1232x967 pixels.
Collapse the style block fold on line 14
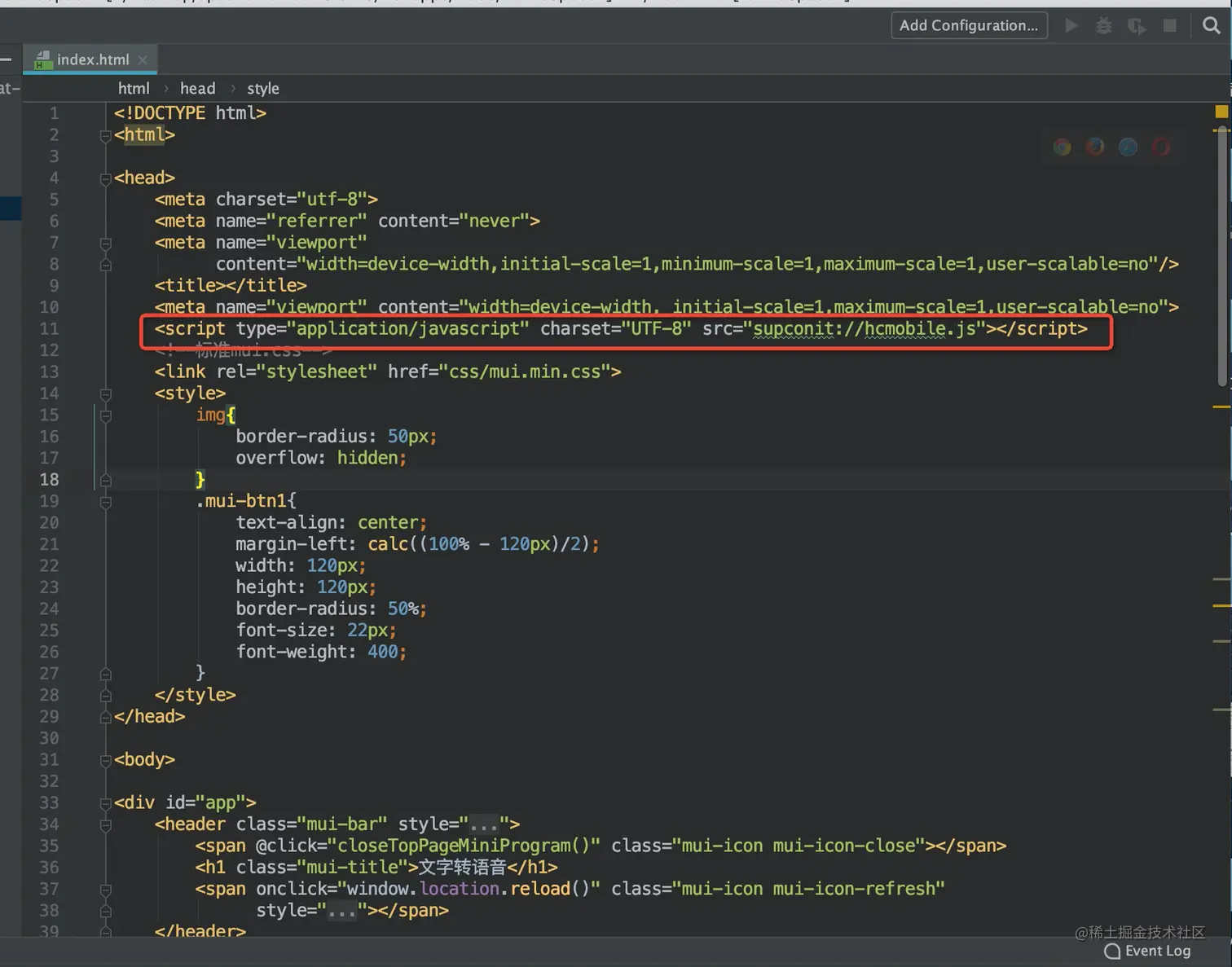(x=105, y=394)
